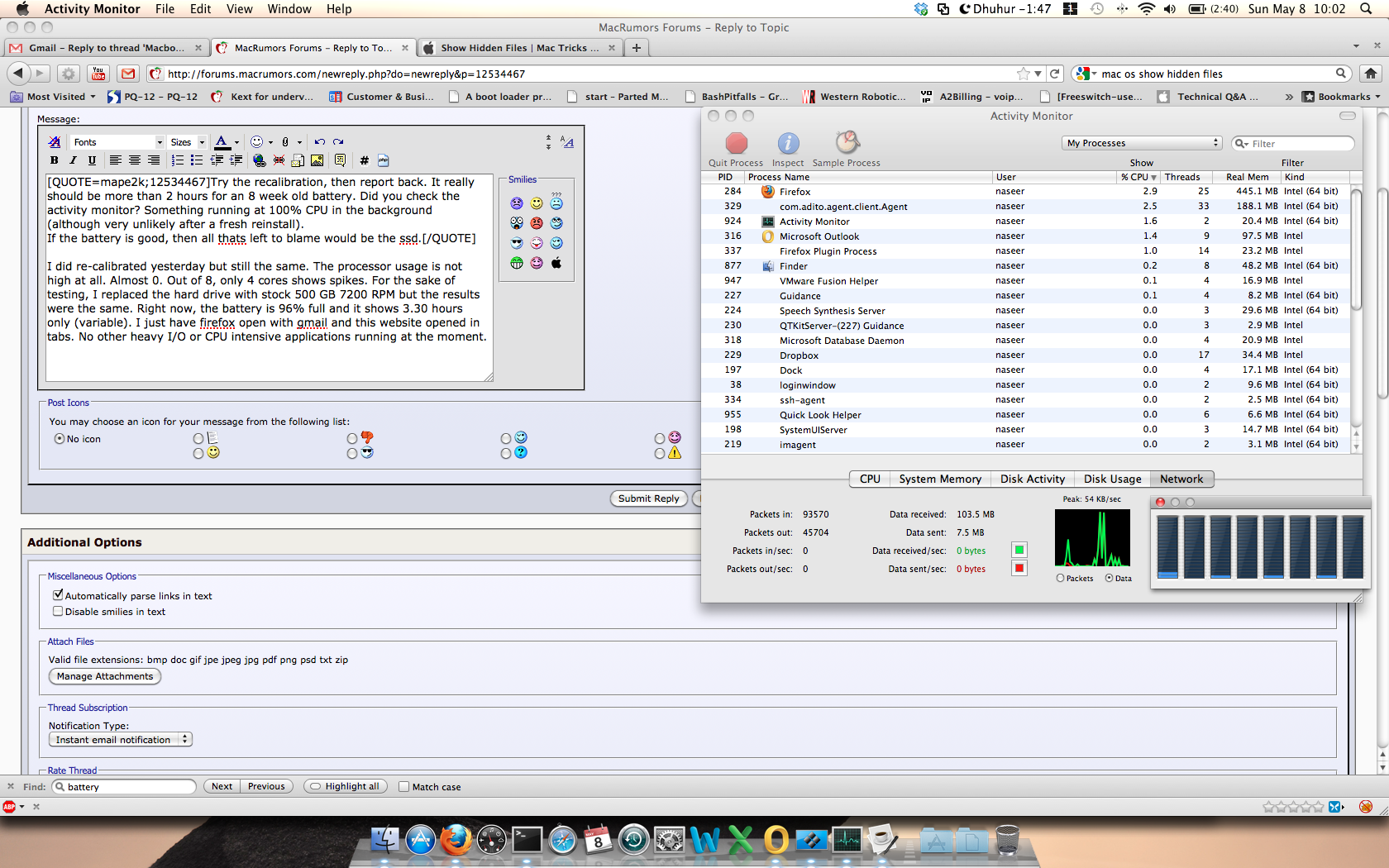Center-align the message text
The height and width of the screenshot is (868, 1389).
point(134,160)
